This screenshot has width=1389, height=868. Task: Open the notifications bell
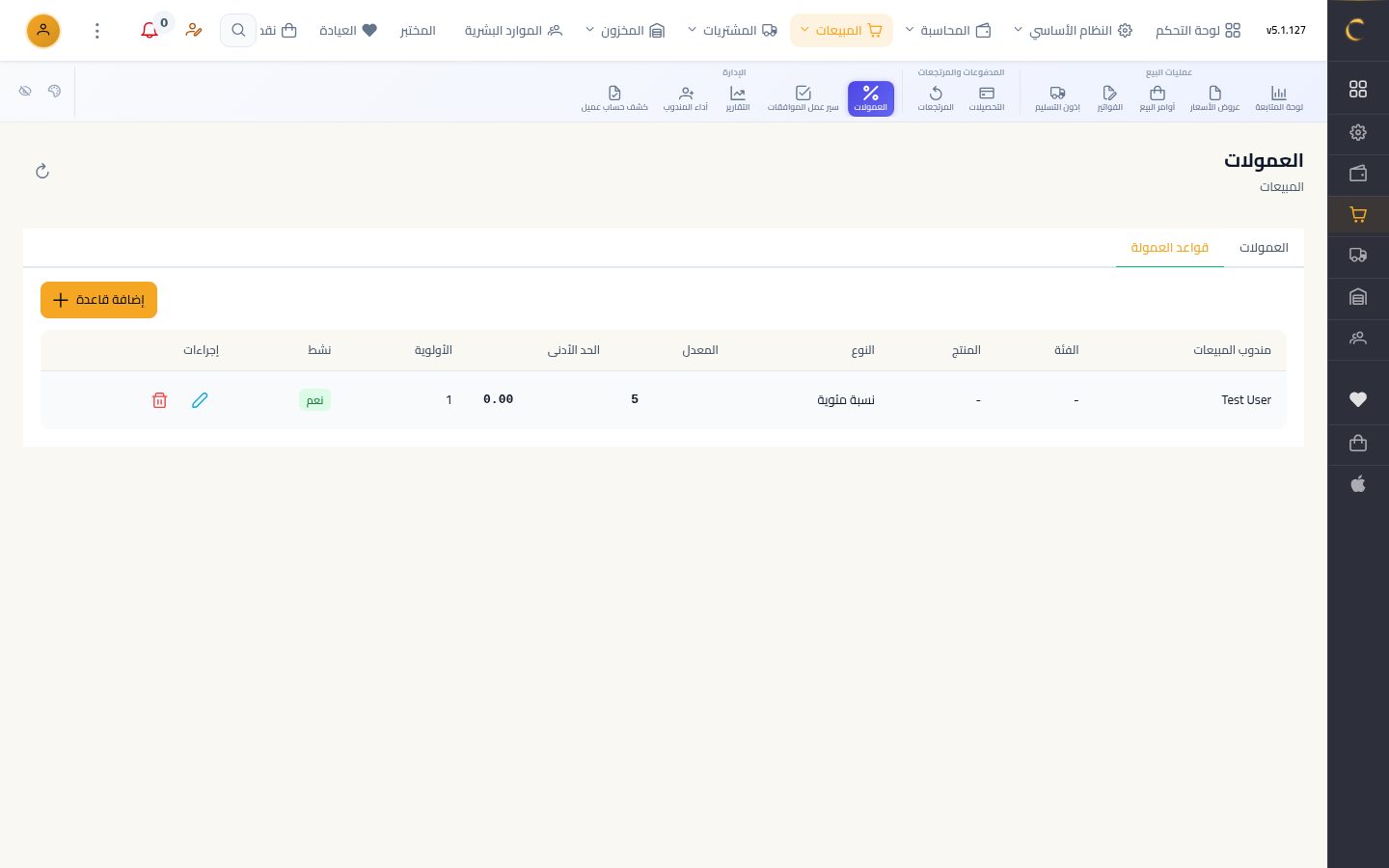[150, 31]
